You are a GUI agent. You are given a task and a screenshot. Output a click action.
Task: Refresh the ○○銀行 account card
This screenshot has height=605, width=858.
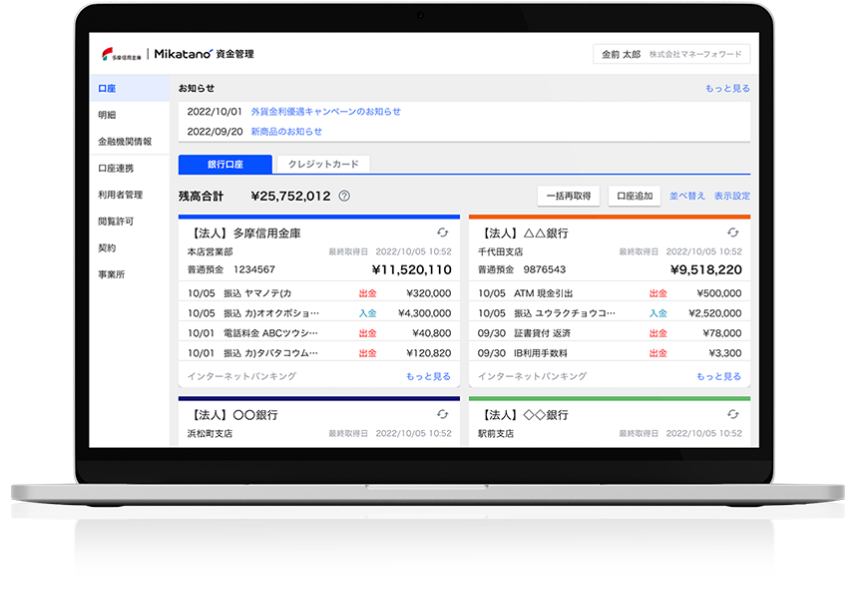[443, 415]
